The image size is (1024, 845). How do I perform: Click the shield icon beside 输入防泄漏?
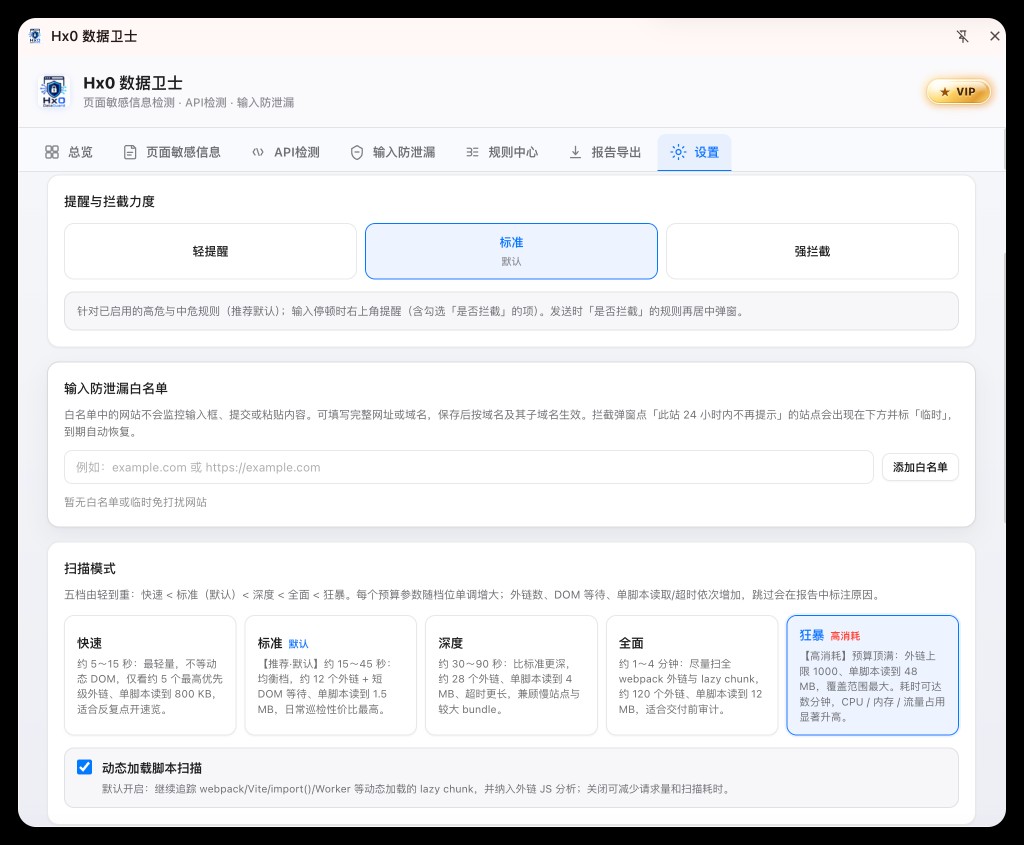tap(357, 152)
